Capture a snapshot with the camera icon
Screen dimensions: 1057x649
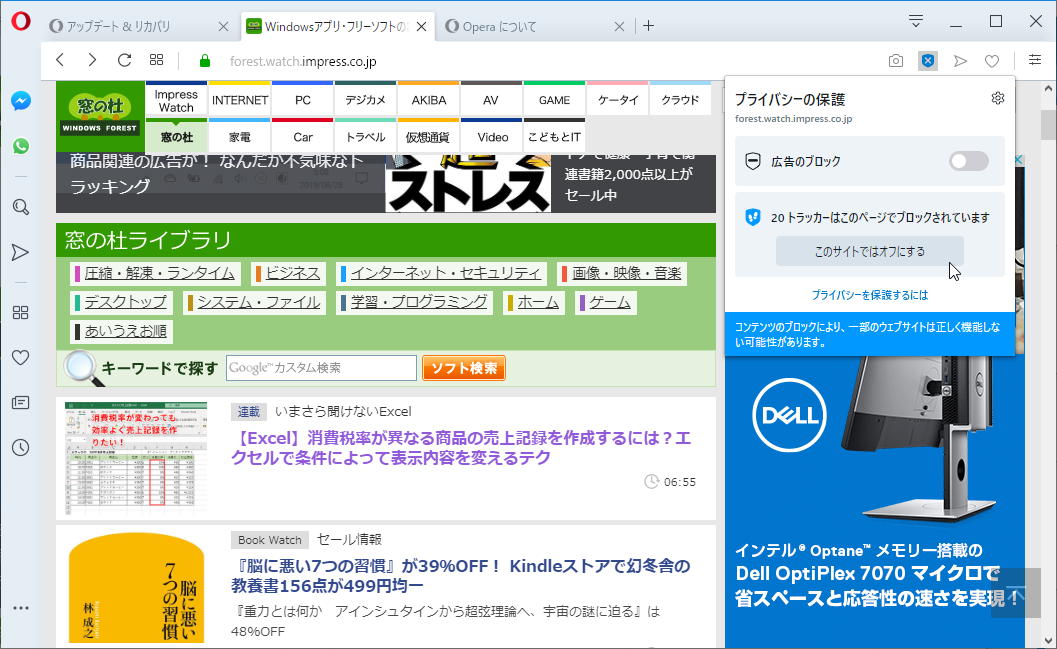(895, 60)
